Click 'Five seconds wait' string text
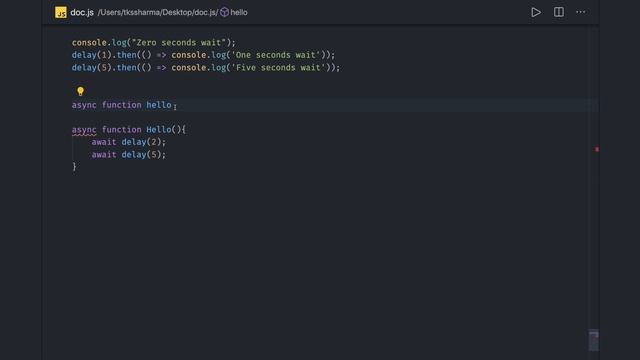This screenshot has width=640, height=360. [x=278, y=68]
